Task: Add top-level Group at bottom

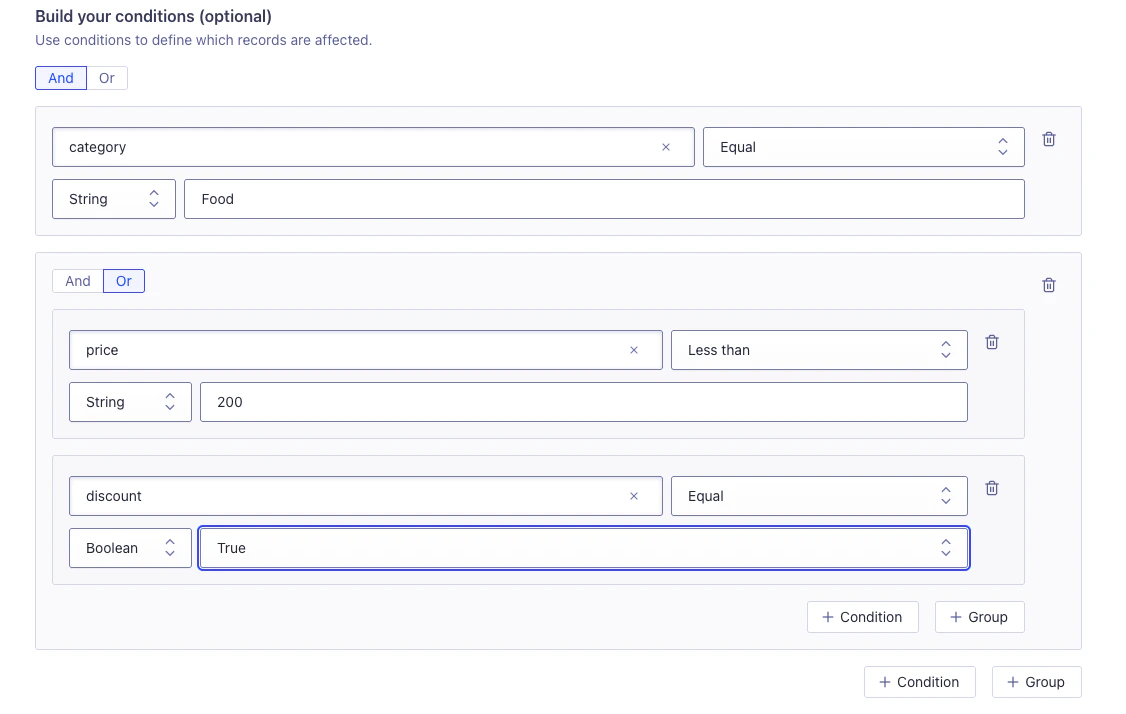Action: pyautogui.click(x=1036, y=682)
